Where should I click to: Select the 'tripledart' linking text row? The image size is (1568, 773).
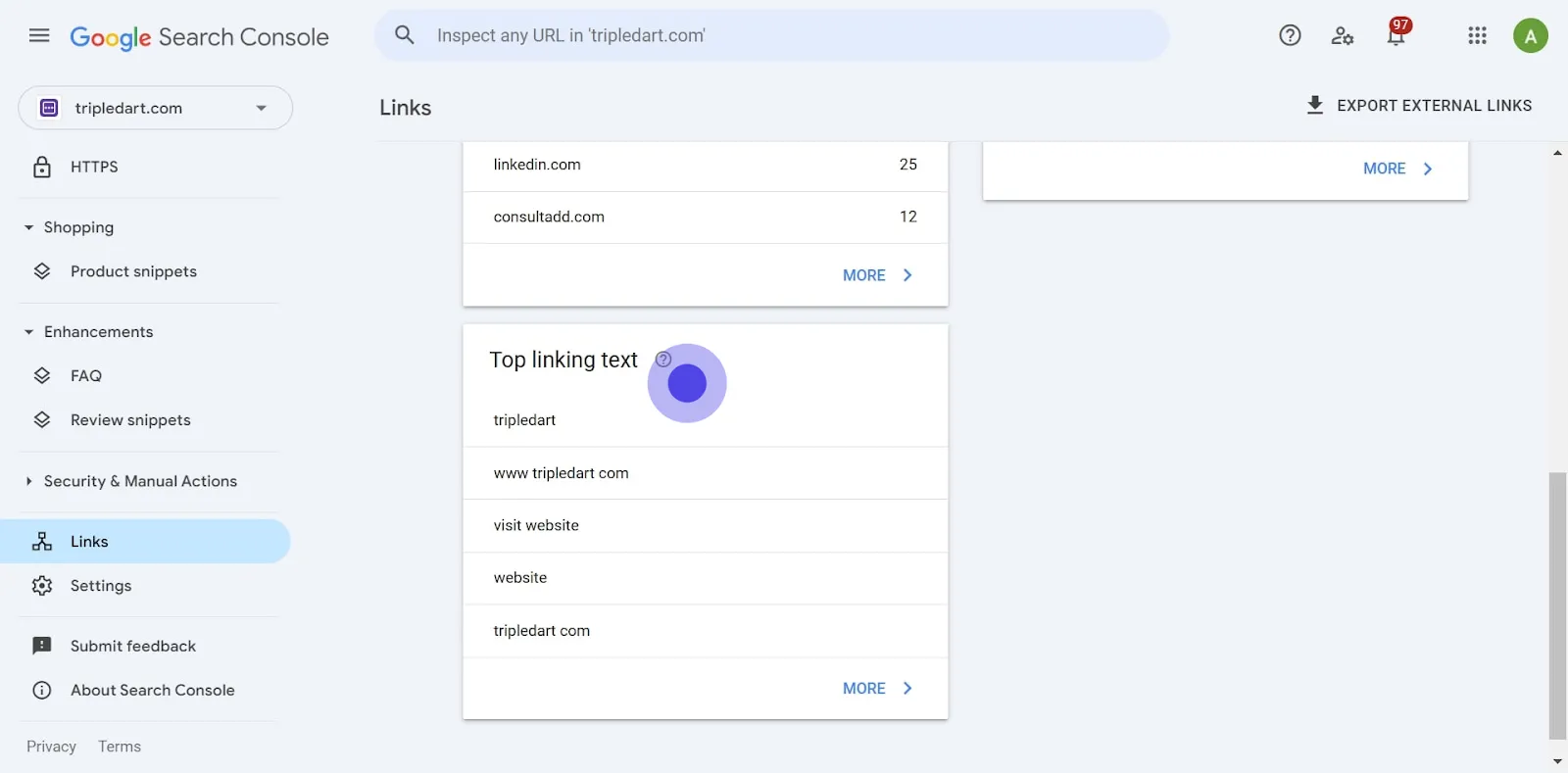coord(705,420)
